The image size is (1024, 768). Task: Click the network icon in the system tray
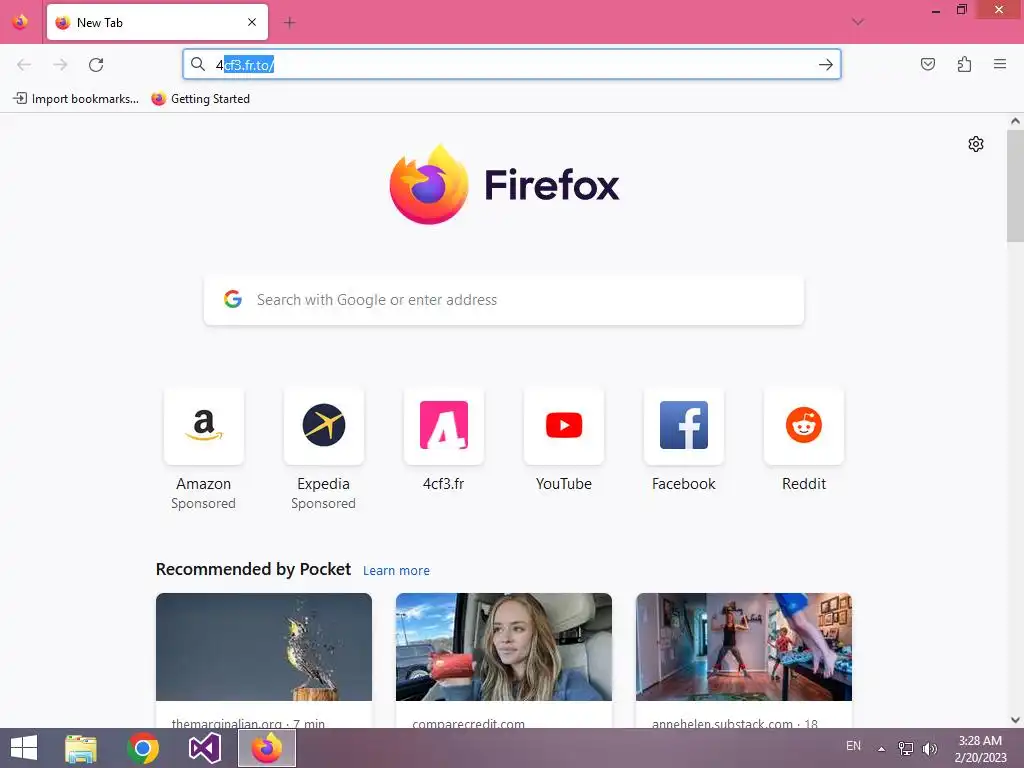906,748
